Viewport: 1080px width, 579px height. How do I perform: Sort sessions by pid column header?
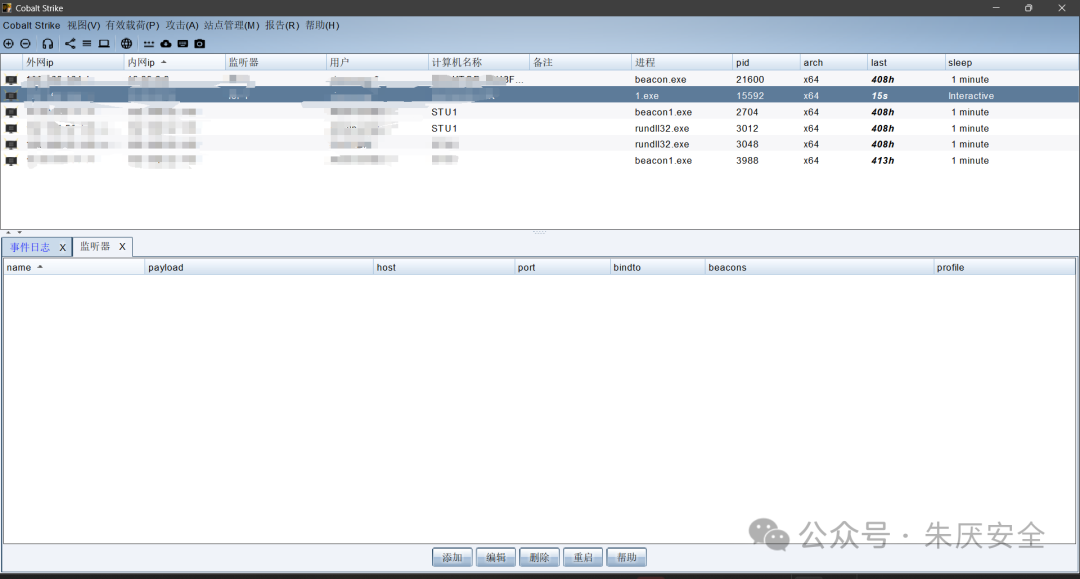coord(765,63)
